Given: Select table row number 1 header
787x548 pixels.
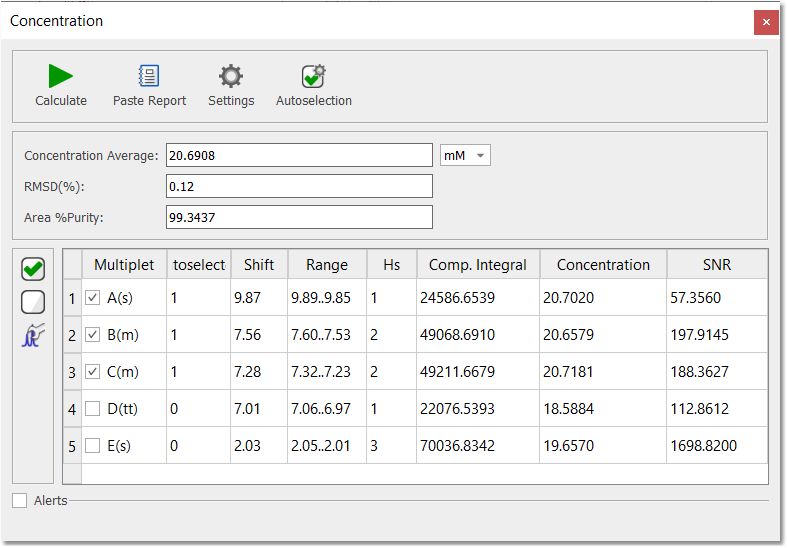Looking at the screenshot, I should [72, 298].
